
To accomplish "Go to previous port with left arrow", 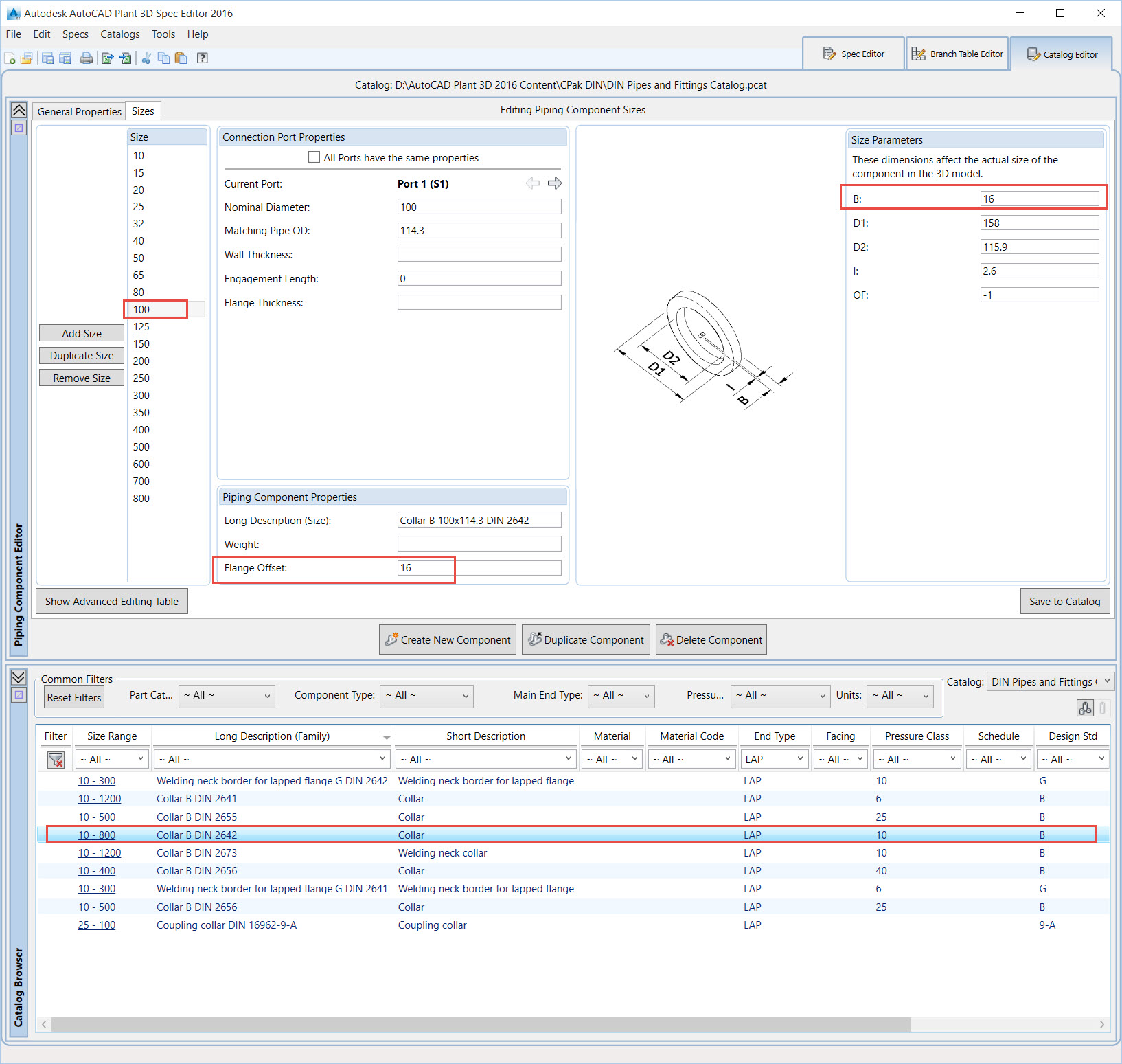I will pyautogui.click(x=533, y=183).
